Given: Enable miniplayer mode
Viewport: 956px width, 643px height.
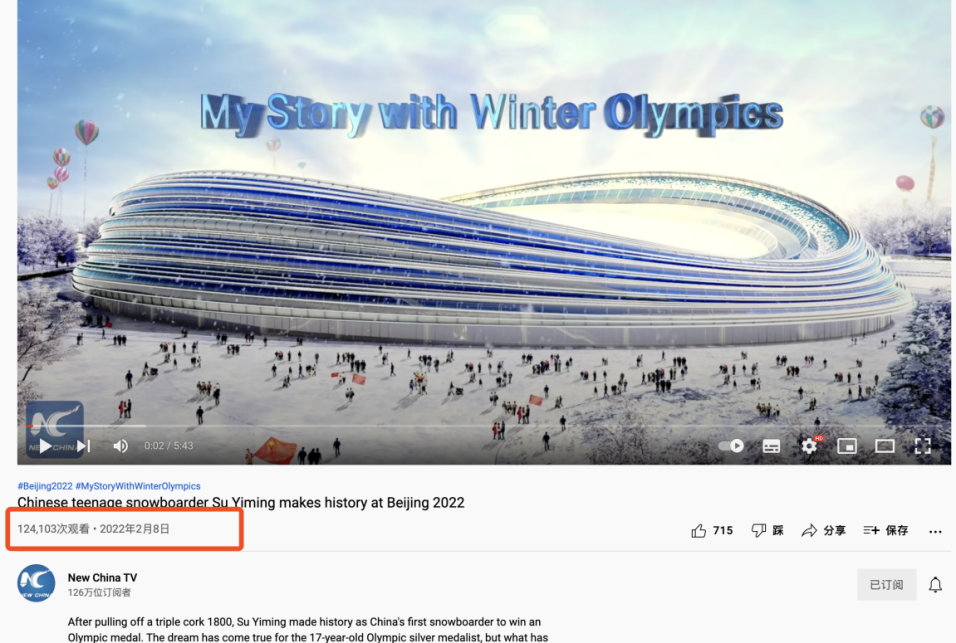Looking at the screenshot, I should tap(847, 446).
